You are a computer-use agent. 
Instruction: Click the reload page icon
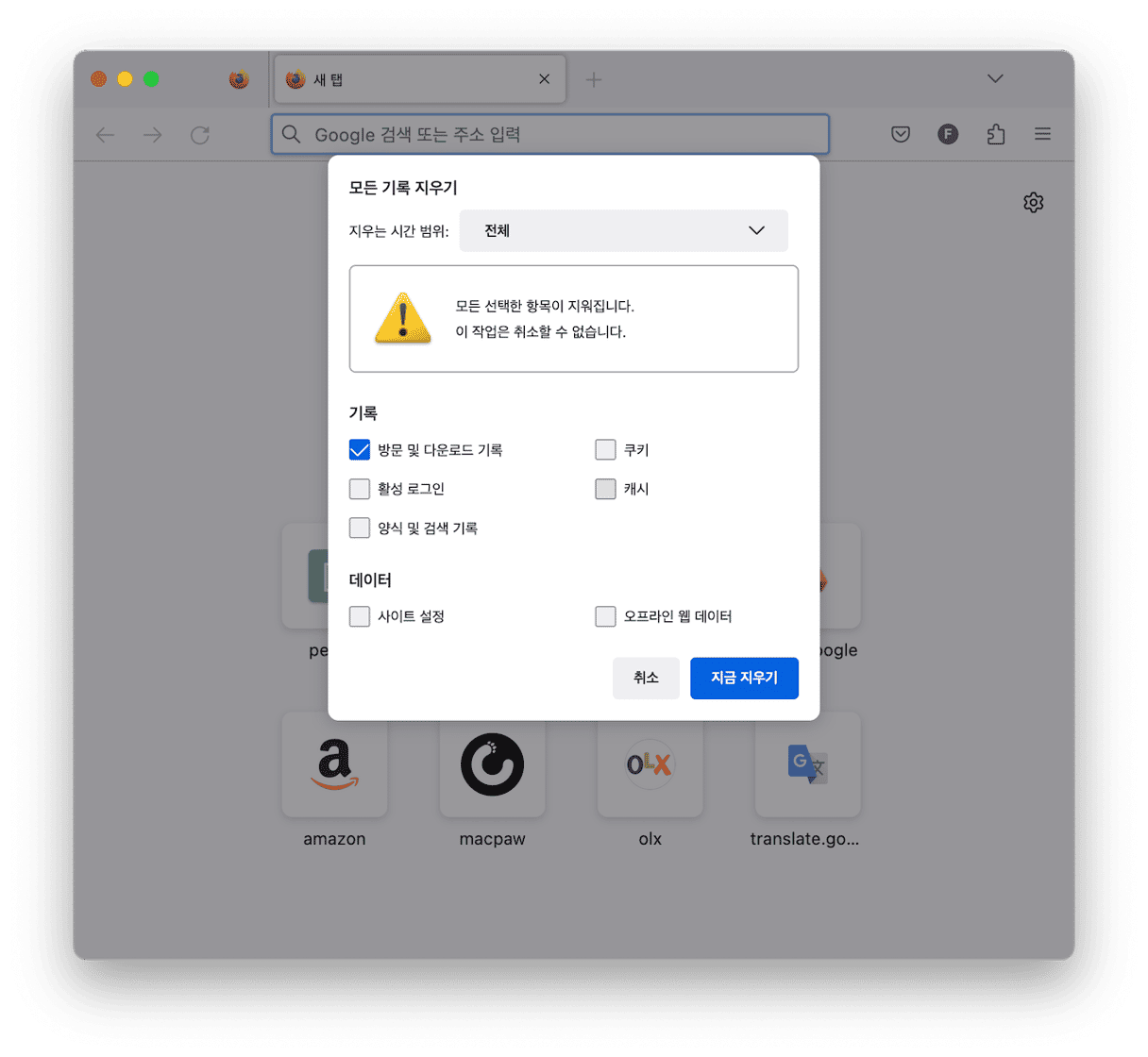click(x=199, y=135)
